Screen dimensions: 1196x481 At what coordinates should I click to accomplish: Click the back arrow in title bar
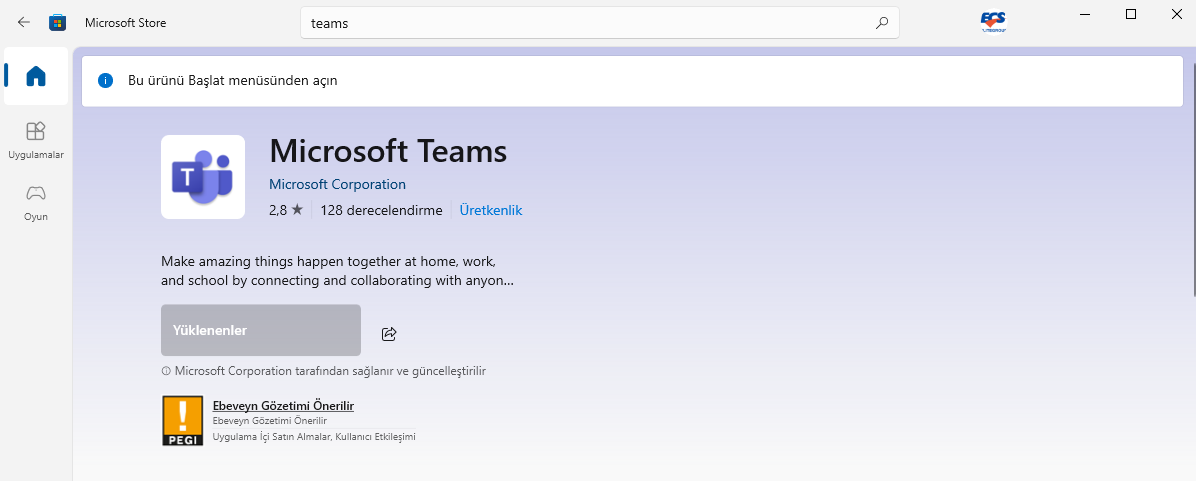point(24,22)
